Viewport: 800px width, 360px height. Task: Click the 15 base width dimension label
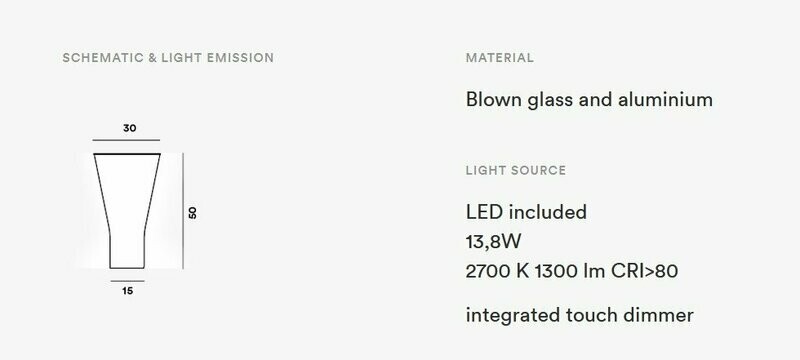coord(128,291)
